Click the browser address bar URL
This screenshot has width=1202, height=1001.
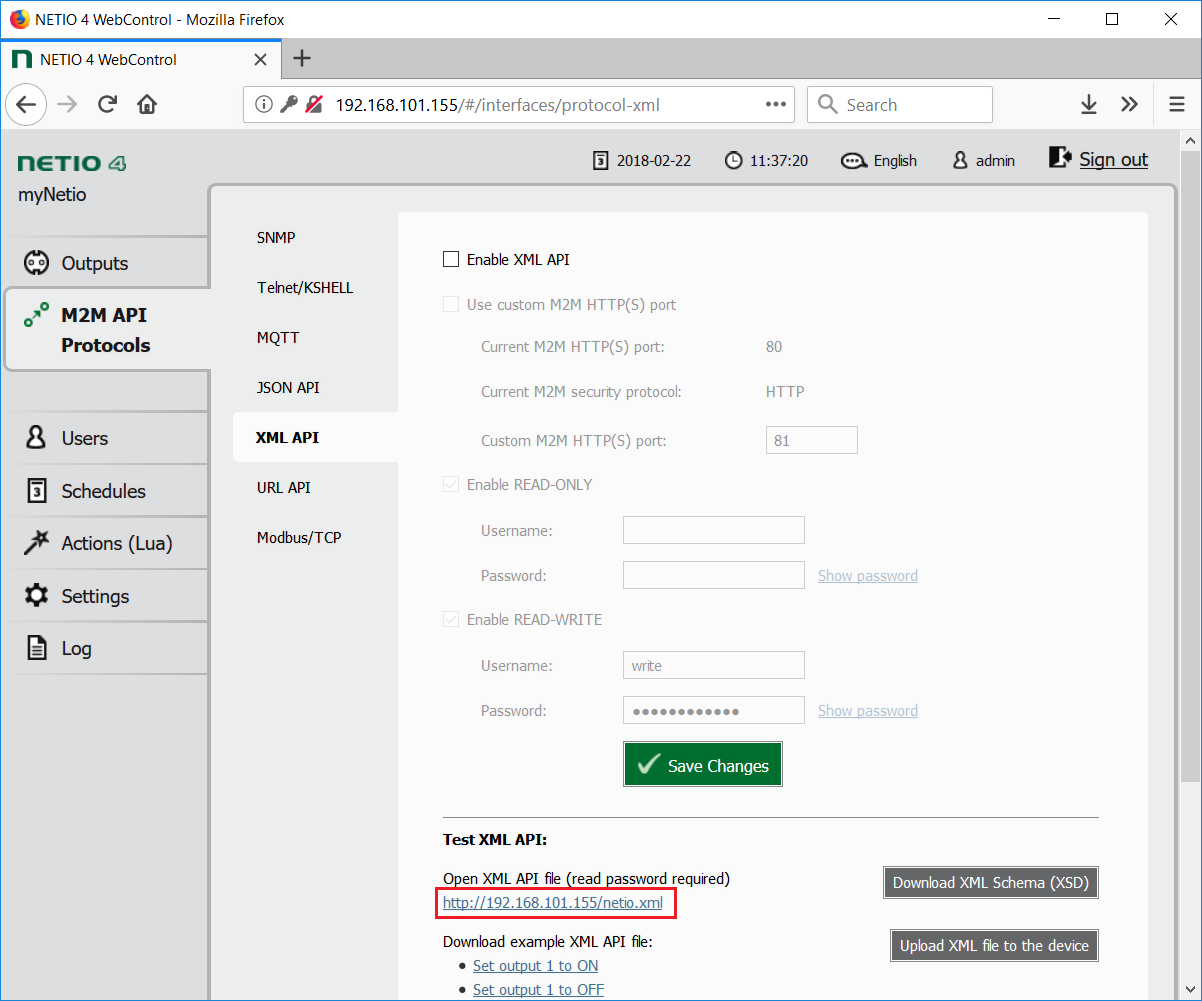point(497,105)
